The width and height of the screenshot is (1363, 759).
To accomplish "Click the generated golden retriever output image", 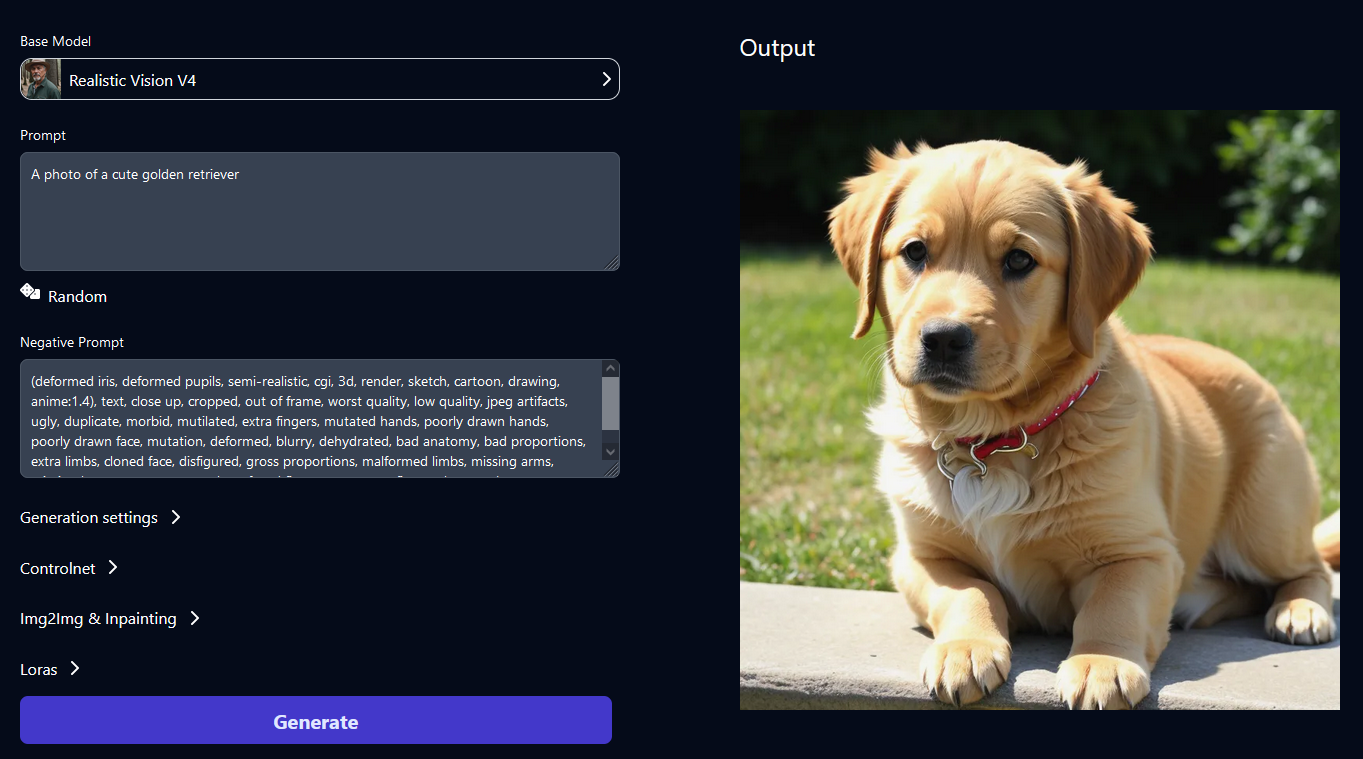I will click(x=1039, y=410).
